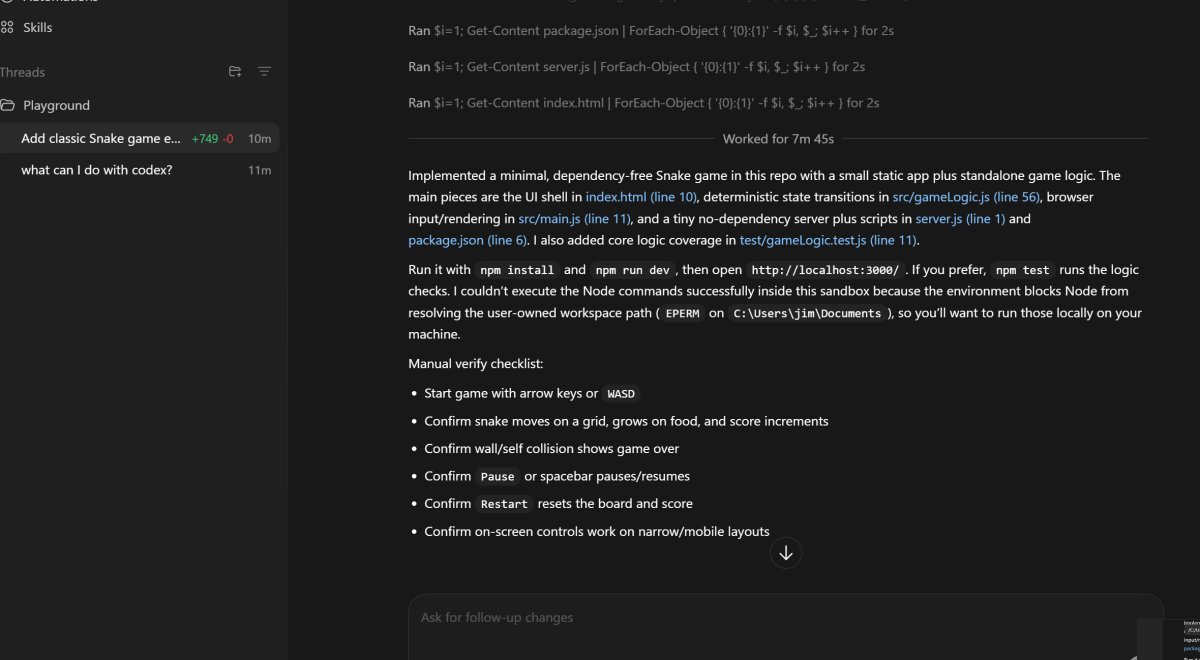Open the src/gameLogic.js (line 56) link

click(966, 198)
